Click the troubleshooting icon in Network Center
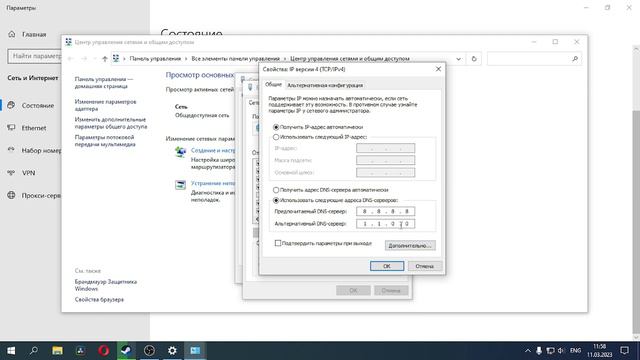The height and width of the screenshot is (360, 640). [x=180, y=185]
